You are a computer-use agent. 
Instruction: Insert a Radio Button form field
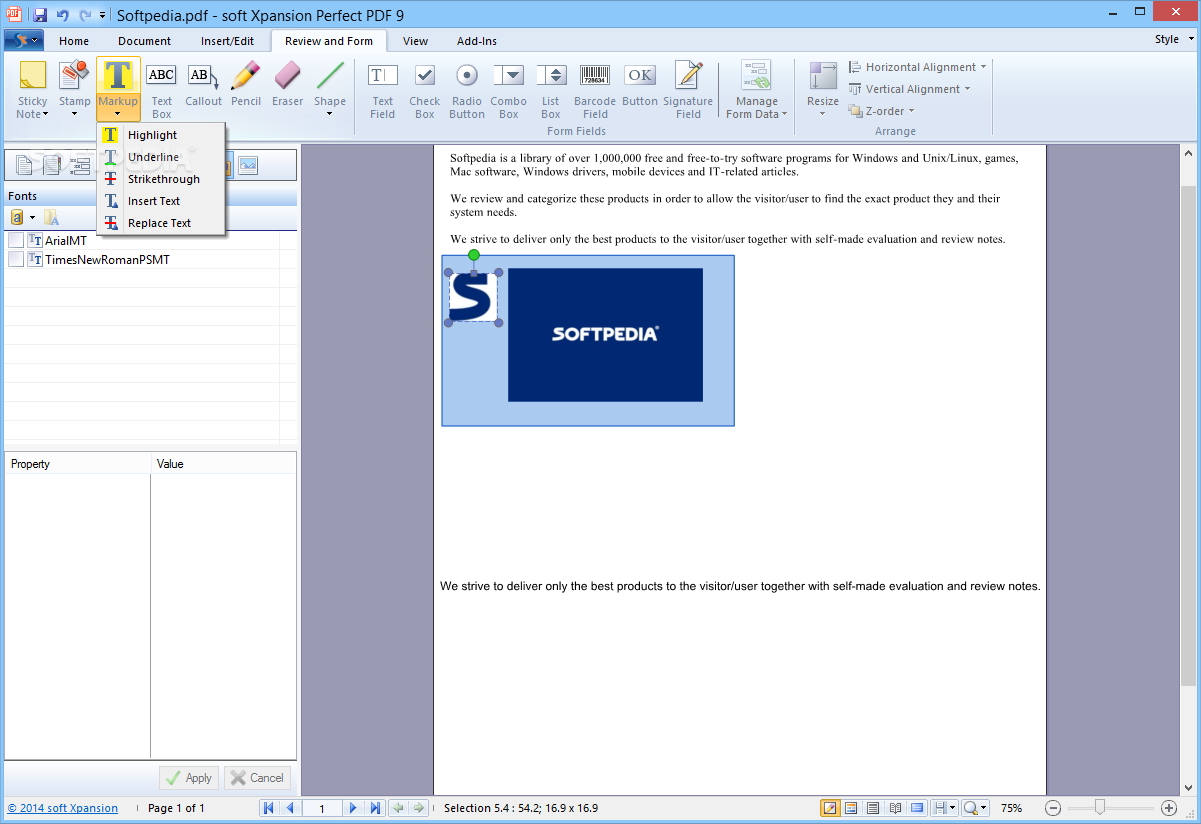(x=467, y=90)
